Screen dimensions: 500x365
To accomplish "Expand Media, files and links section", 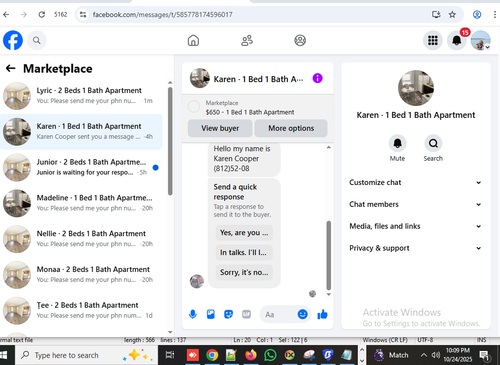I will click(x=415, y=226).
